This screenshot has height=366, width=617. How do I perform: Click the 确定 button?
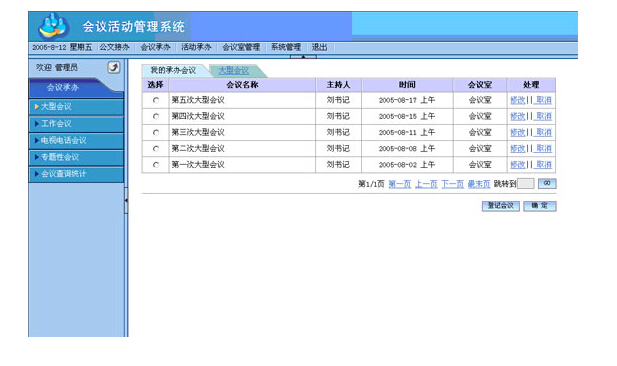tap(540, 206)
